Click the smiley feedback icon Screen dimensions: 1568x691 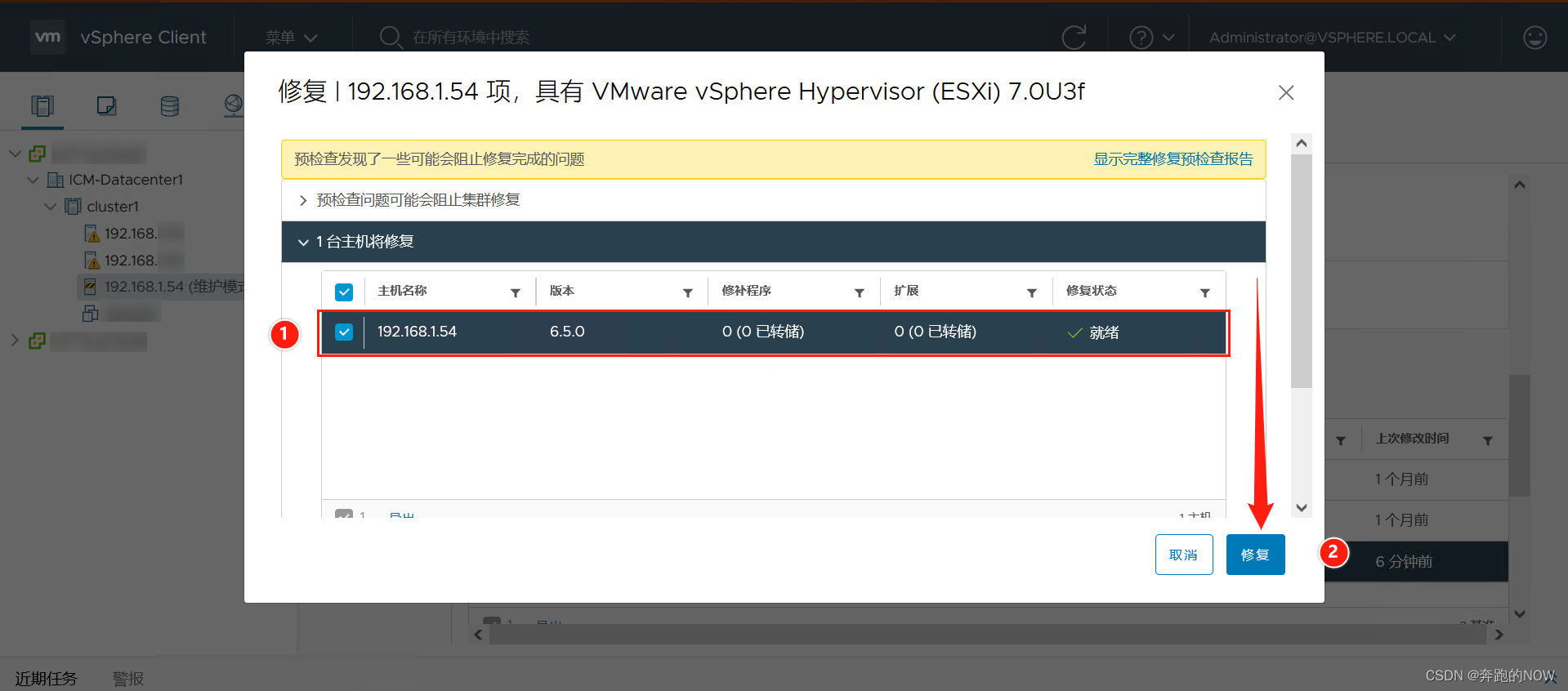pyautogui.click(x=1535, y=38)
